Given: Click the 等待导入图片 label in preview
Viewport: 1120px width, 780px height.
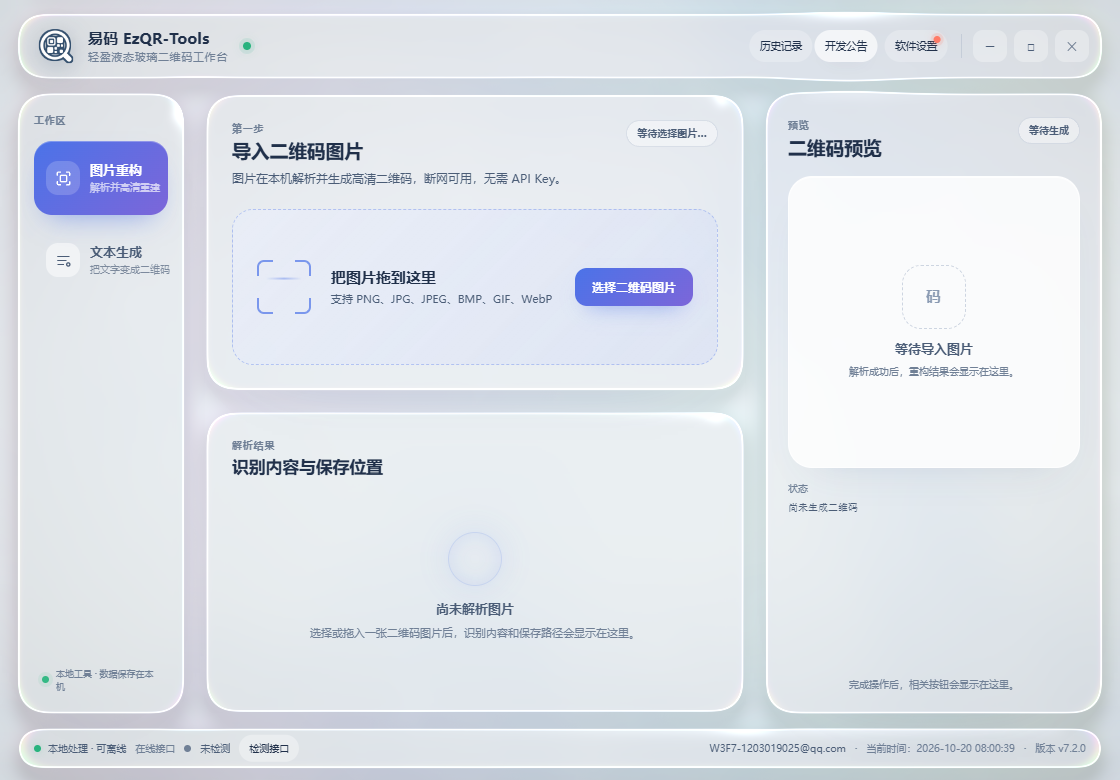Looking at the screenshot, I should (934, 349).
